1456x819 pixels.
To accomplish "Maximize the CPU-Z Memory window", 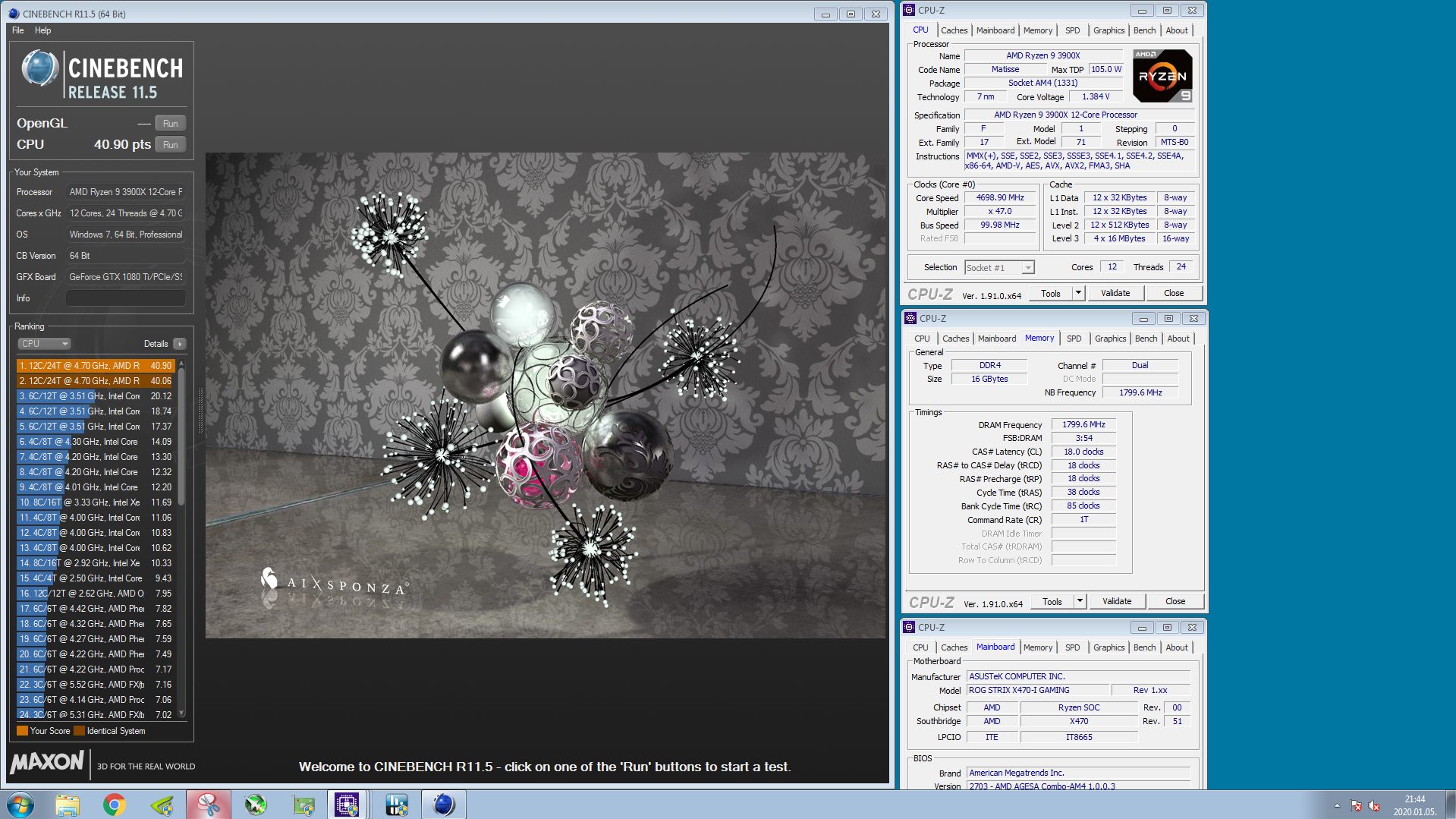I will (1168, 318).
